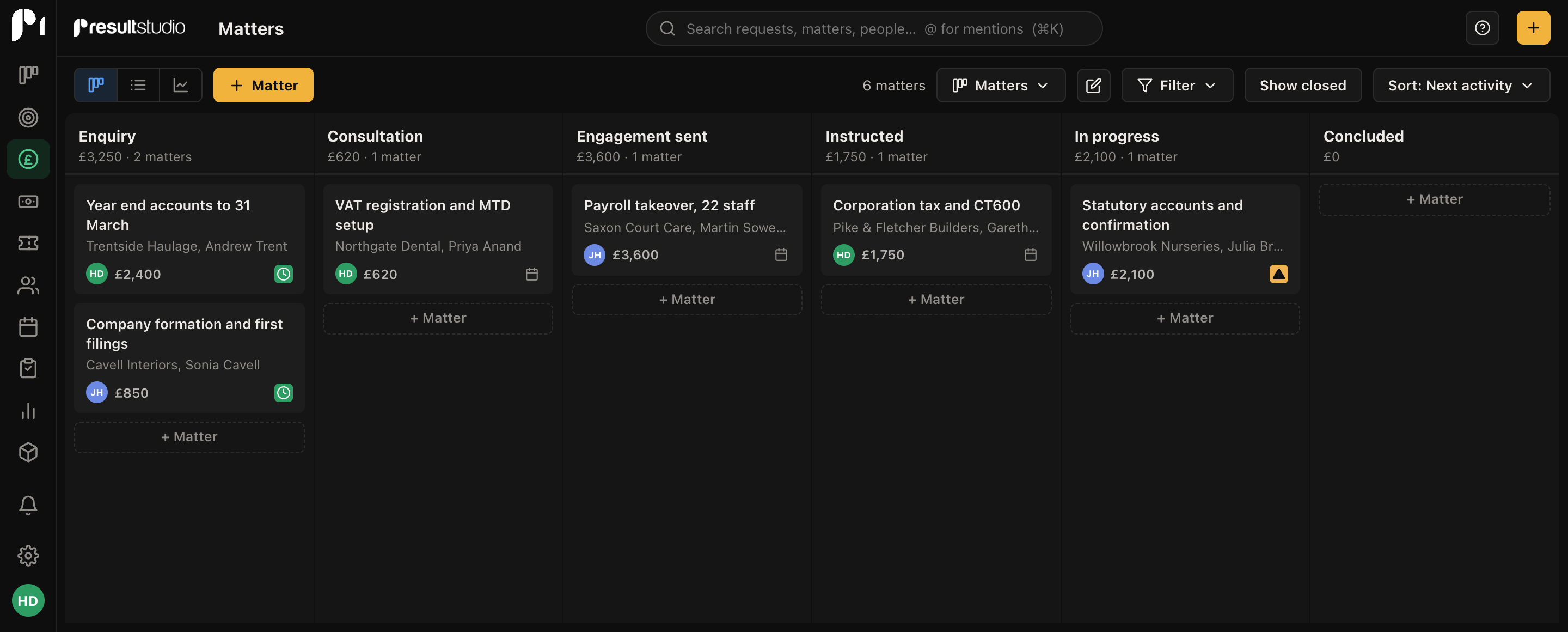The width and height of the screenshot is (1568, 632).
Task: Add a matter in Concluded column
Action: tap(1434, 199)
